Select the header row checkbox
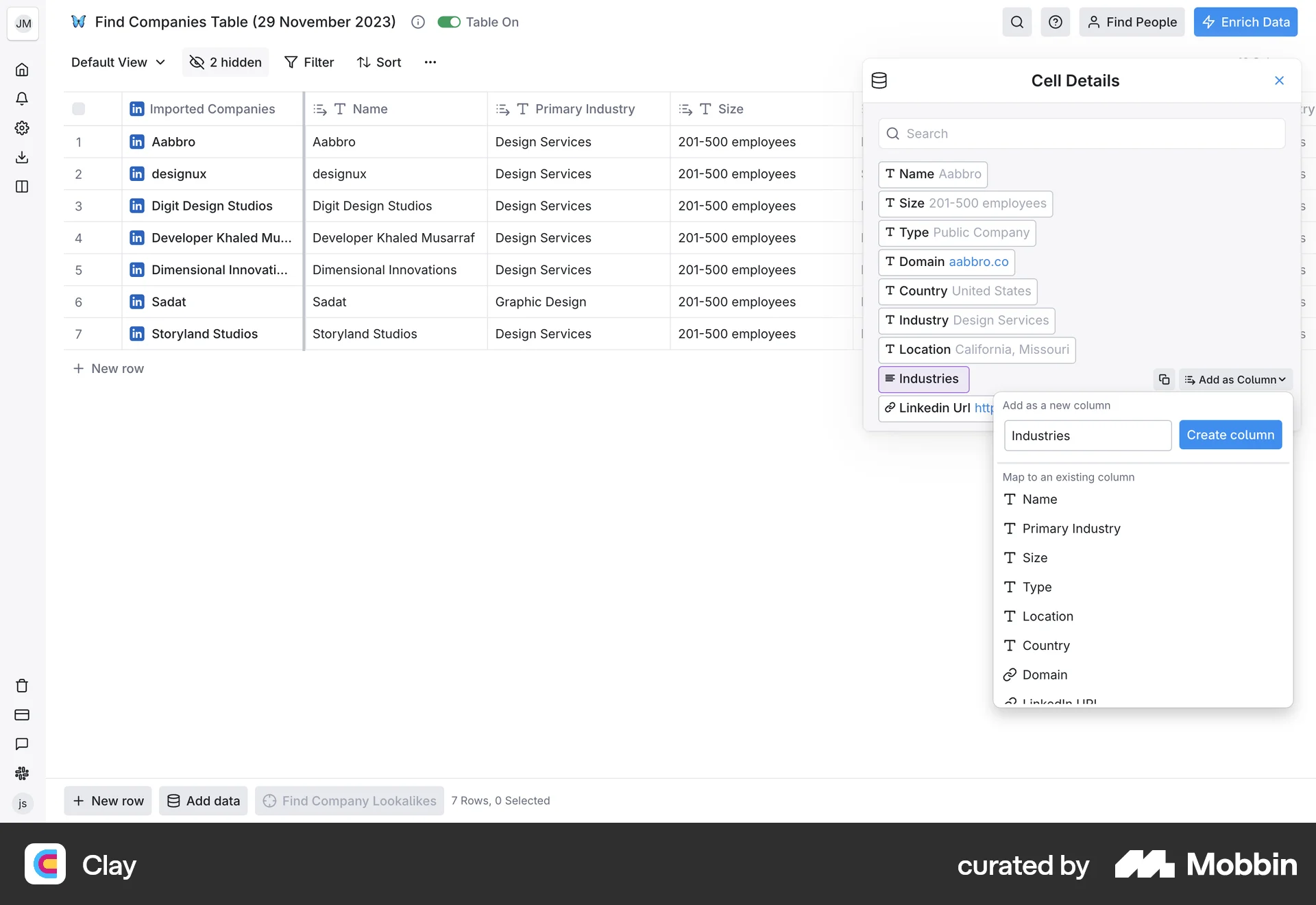The height and width of the screenshot is (905, 1316). 78,108
